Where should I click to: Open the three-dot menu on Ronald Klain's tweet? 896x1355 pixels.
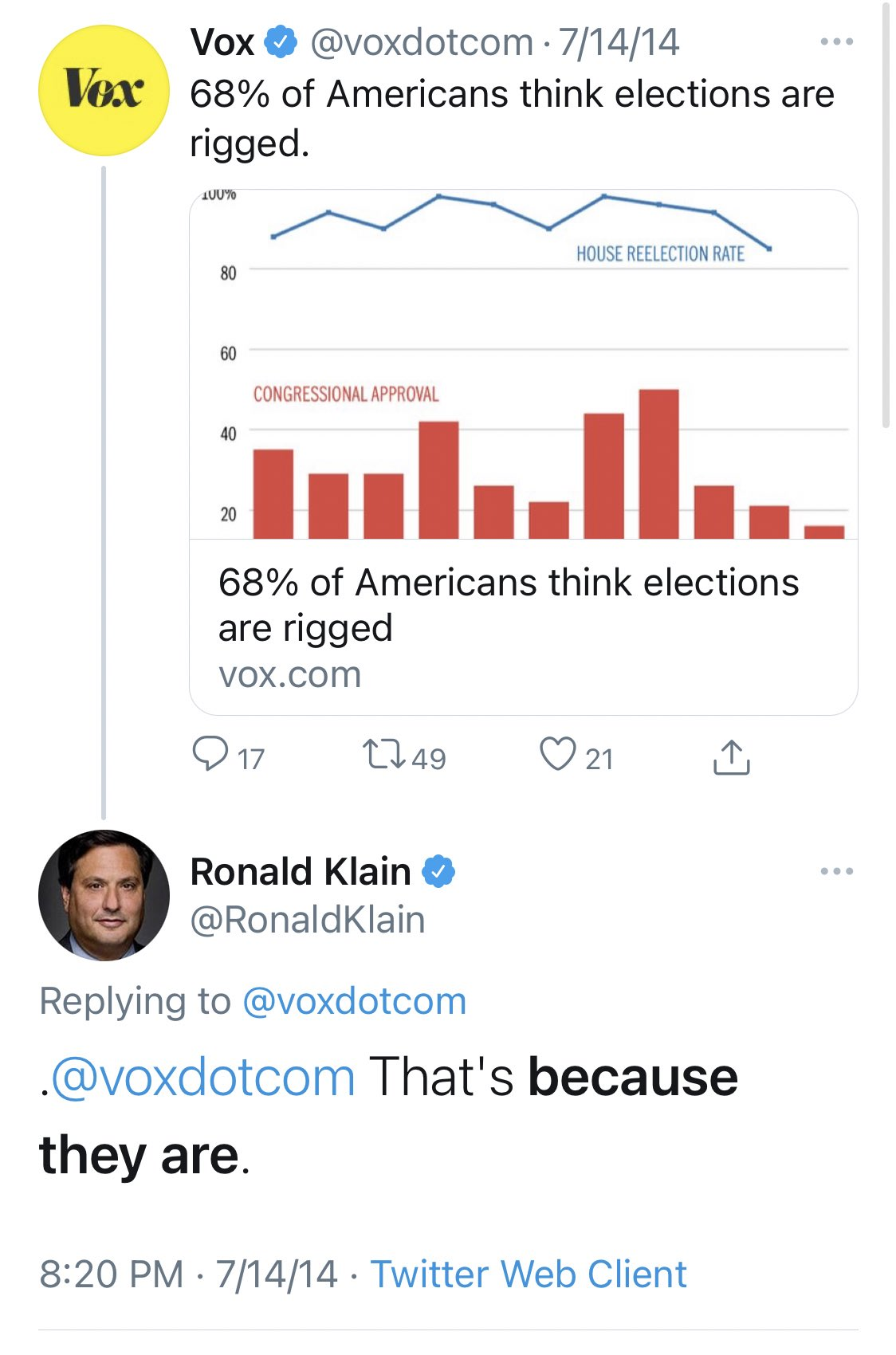[x=837, y=871]
